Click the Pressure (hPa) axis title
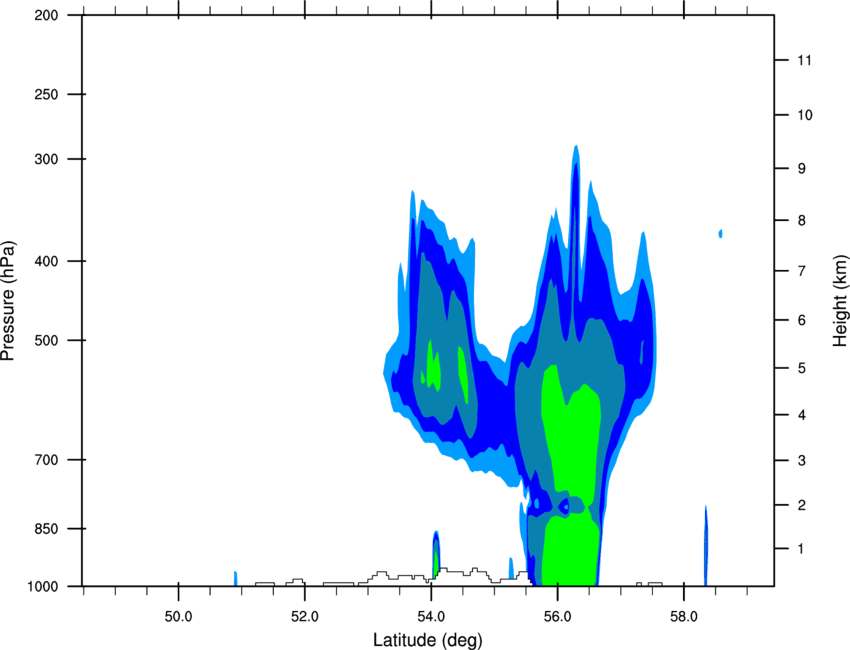 [8, 301]
